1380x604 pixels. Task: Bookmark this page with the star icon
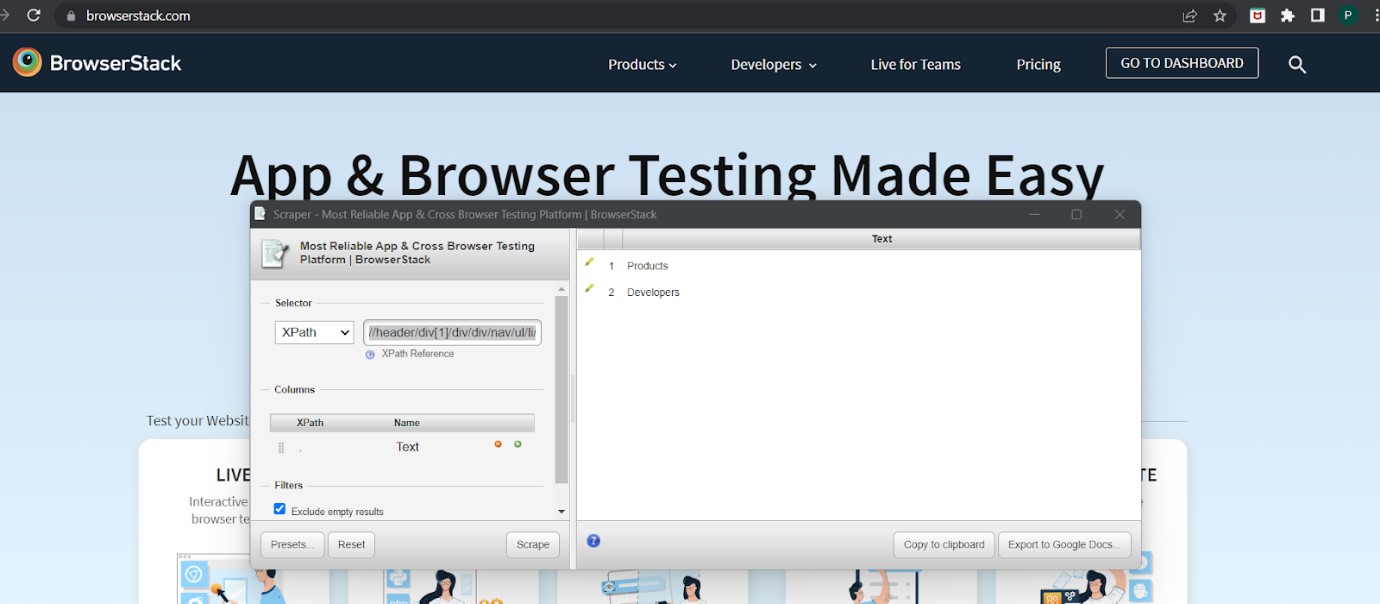(x=1220, y=16)
